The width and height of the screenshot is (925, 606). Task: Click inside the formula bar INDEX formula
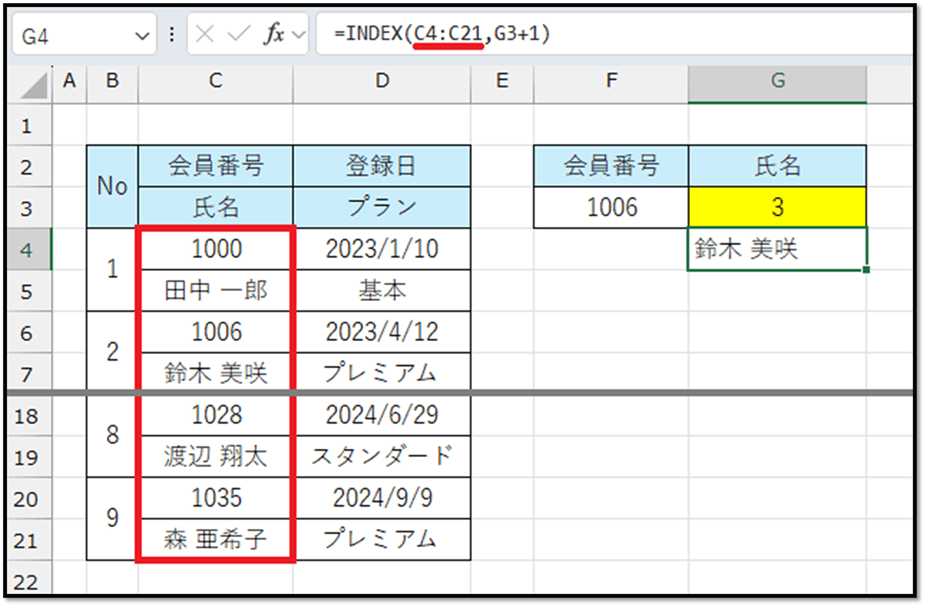tap(600, 35)
